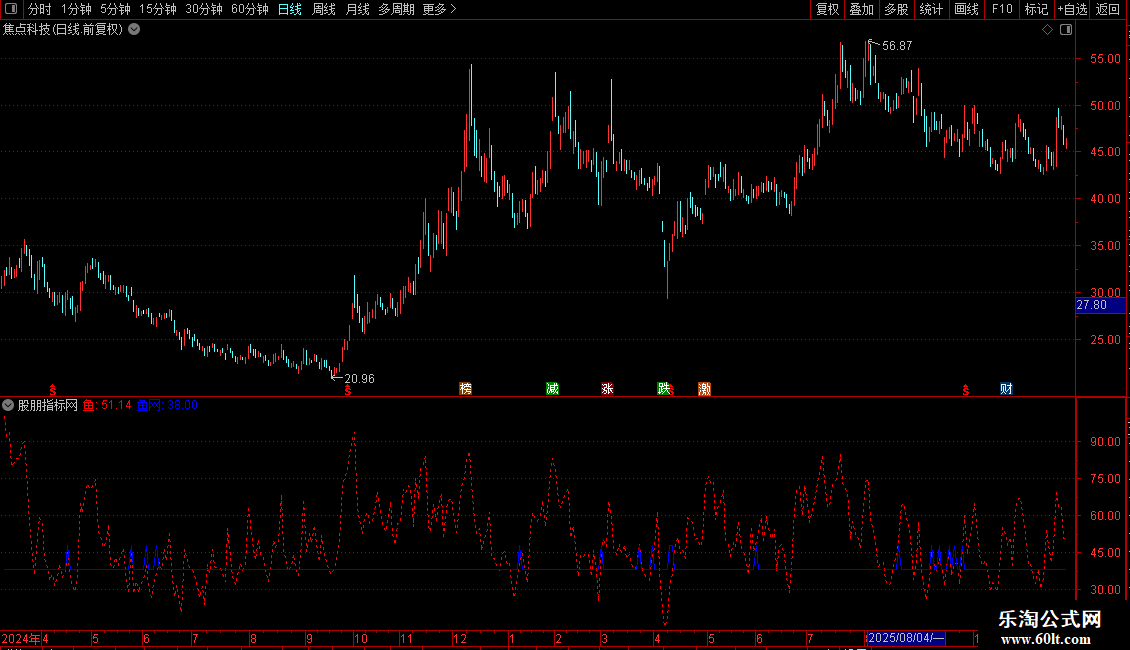Click the 统计 statistics button
1130x650 pixels.
pyautogui.click(x=931, y=9)
